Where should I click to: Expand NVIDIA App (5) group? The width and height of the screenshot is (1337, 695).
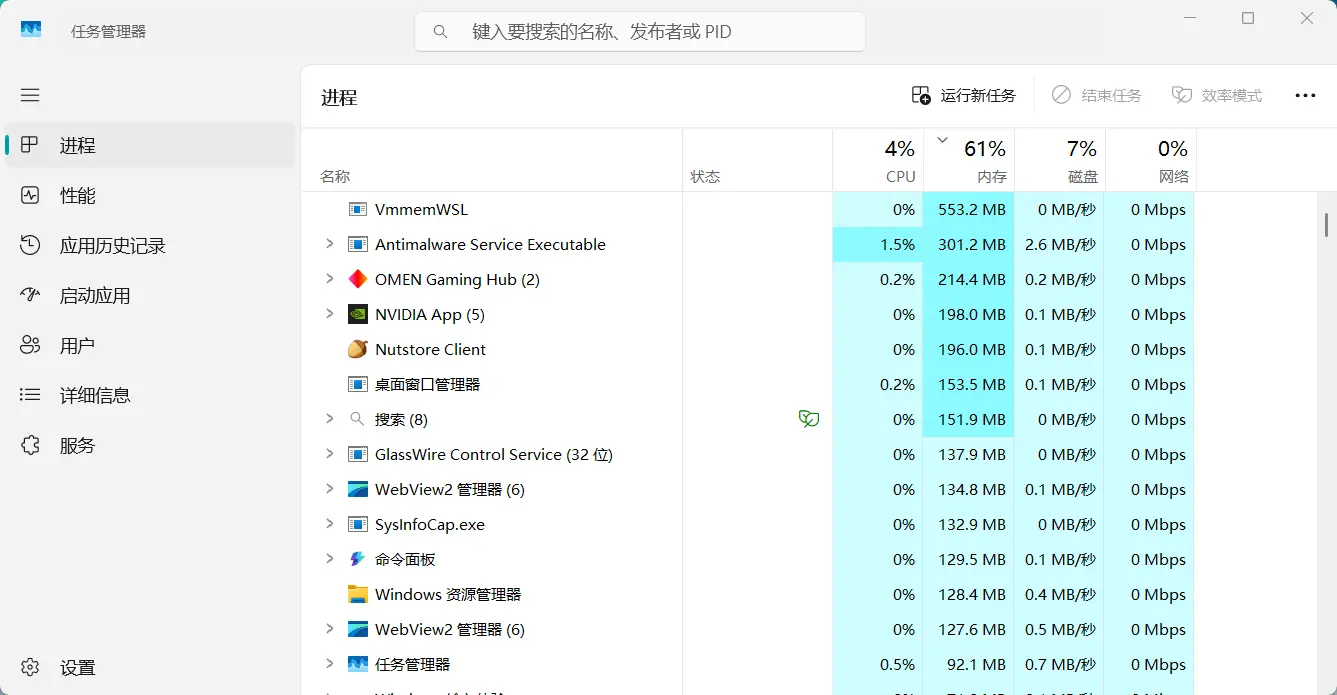tap(330, 314)
